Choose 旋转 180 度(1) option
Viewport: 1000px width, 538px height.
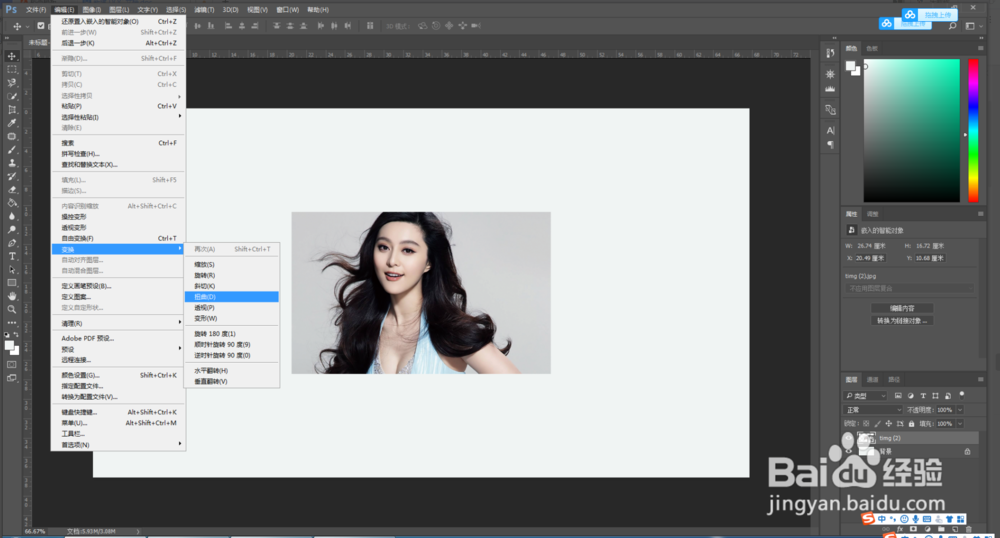pos(232,333)
